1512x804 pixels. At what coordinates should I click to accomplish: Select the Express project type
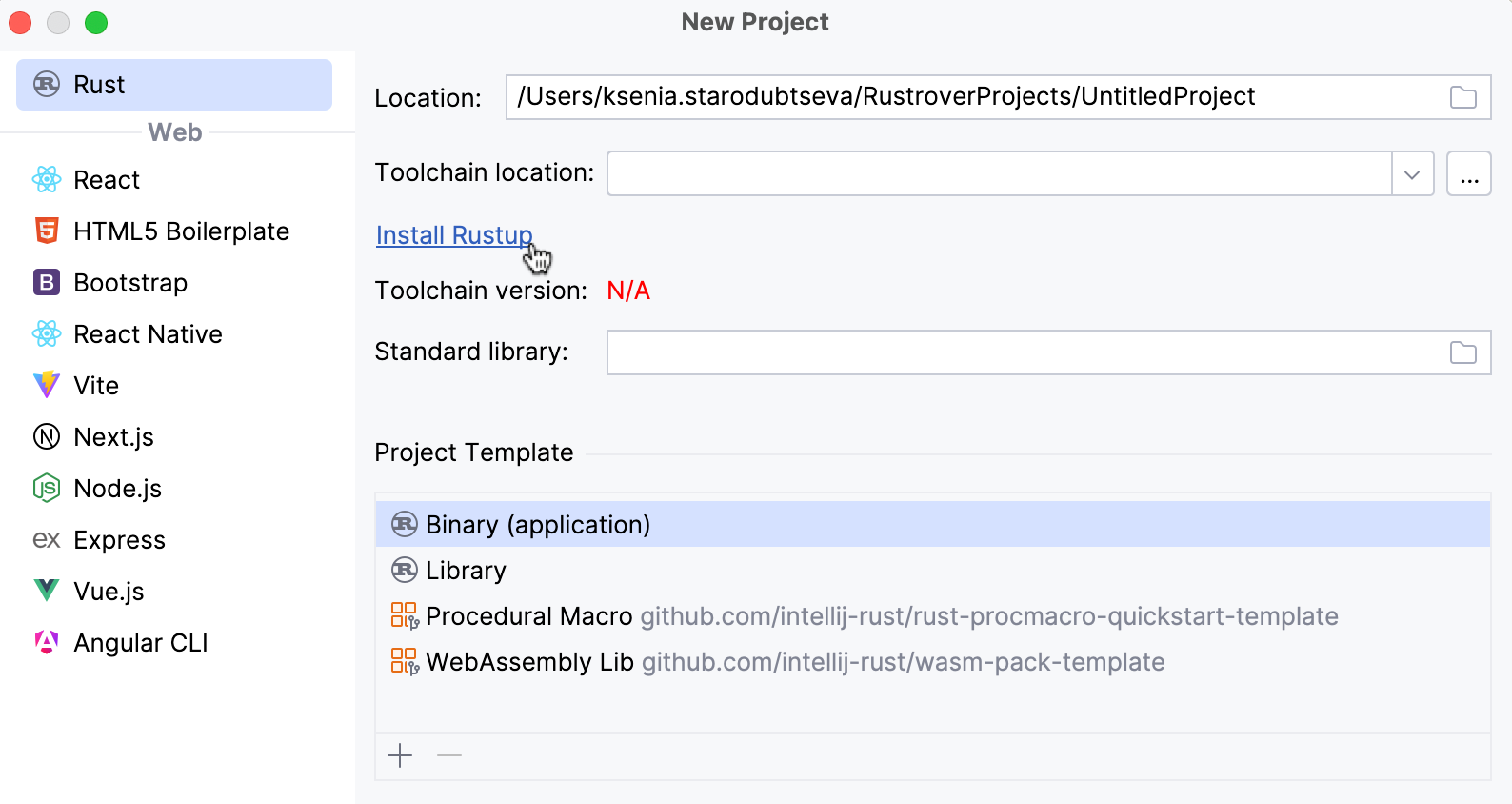(x=119, y=540)
